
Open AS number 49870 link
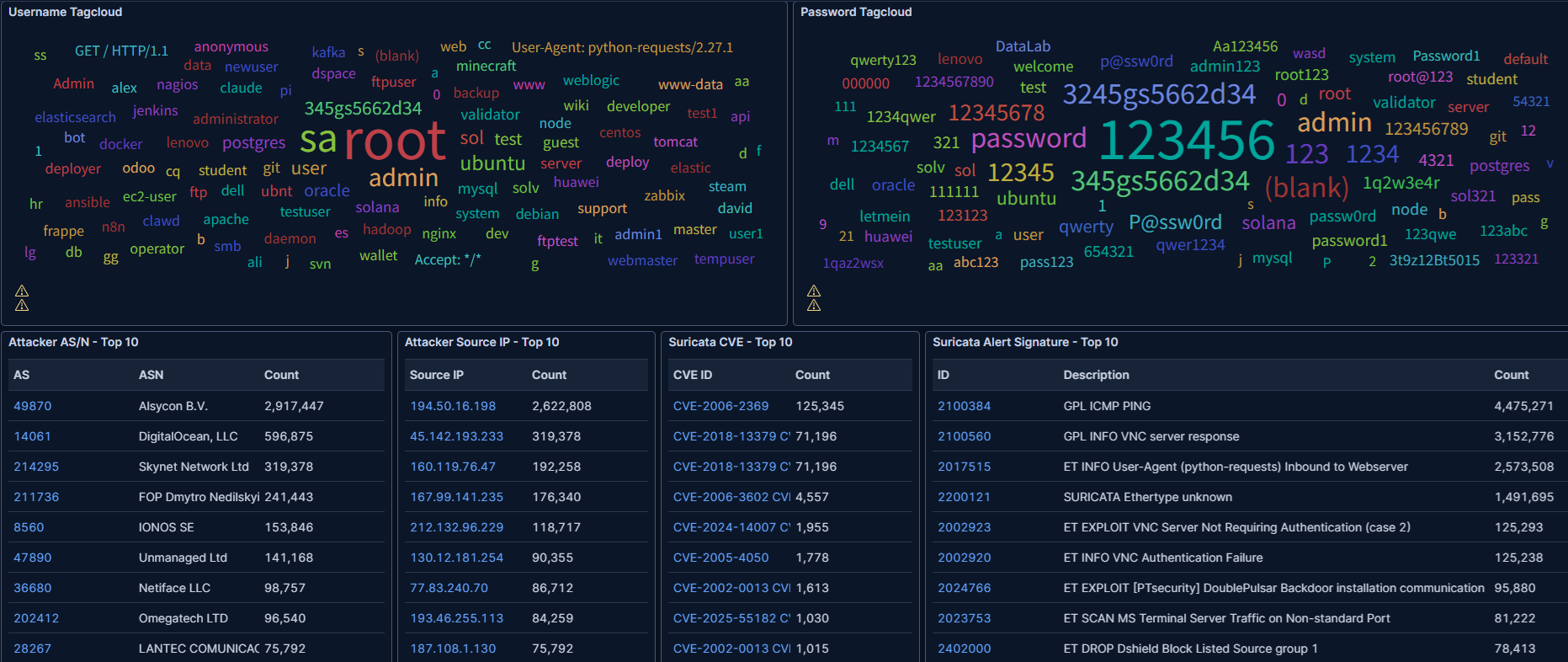[x=33, y=406]
